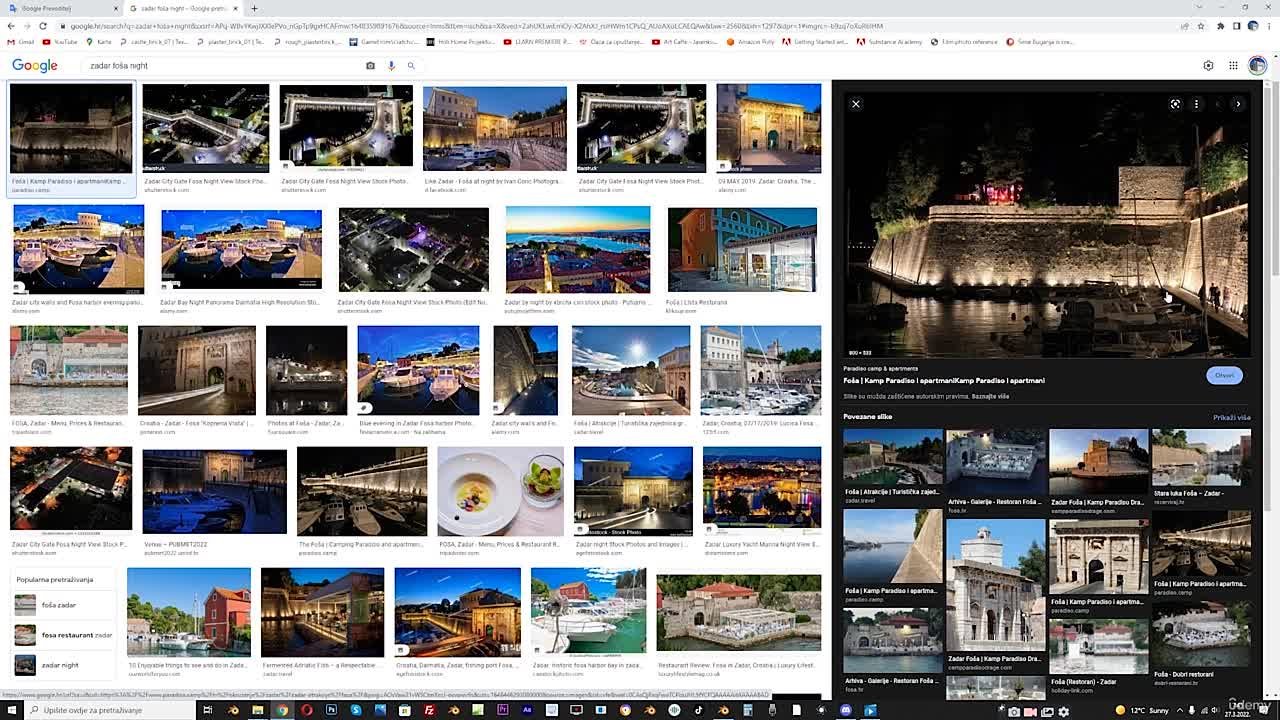Switch to the Google Prevoditelj tab
1280x720 pixels.
60,8
